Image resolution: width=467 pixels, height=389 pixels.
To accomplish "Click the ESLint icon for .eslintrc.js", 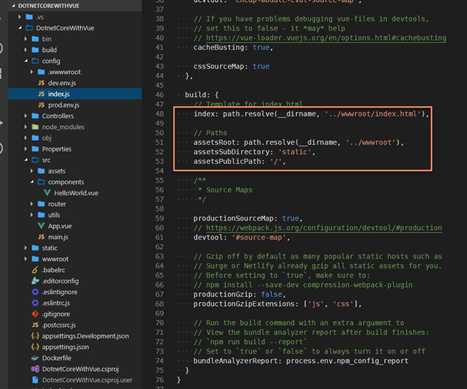I will click(35, 303).
